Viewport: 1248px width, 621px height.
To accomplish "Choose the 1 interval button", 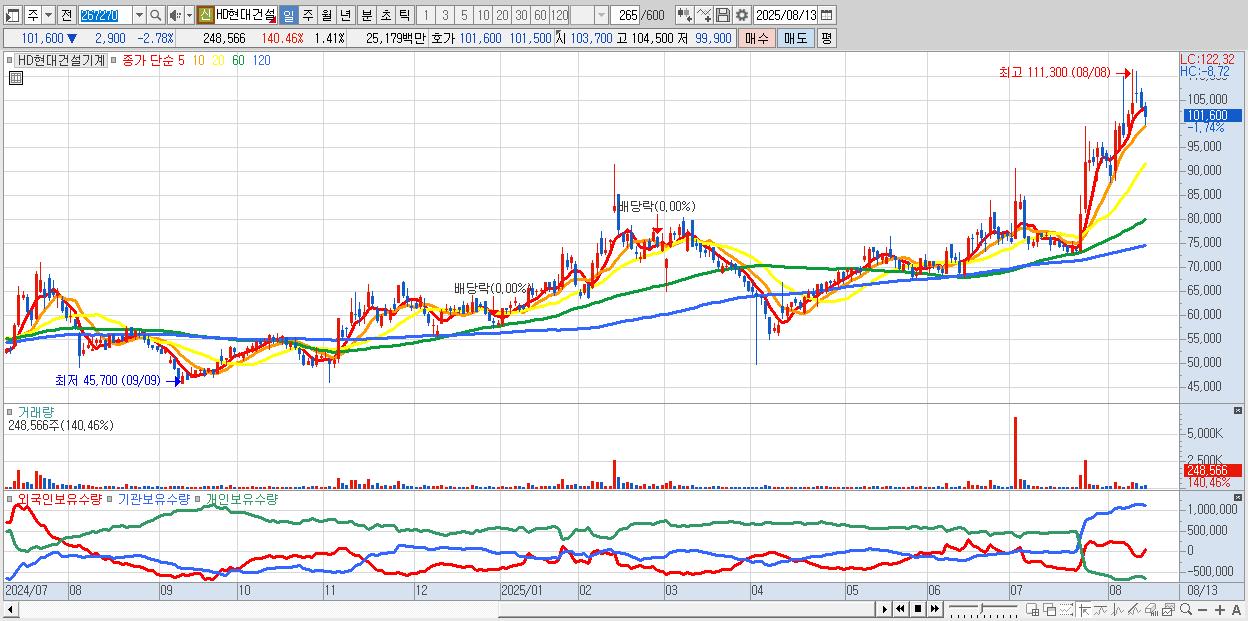I will (426, 15).
